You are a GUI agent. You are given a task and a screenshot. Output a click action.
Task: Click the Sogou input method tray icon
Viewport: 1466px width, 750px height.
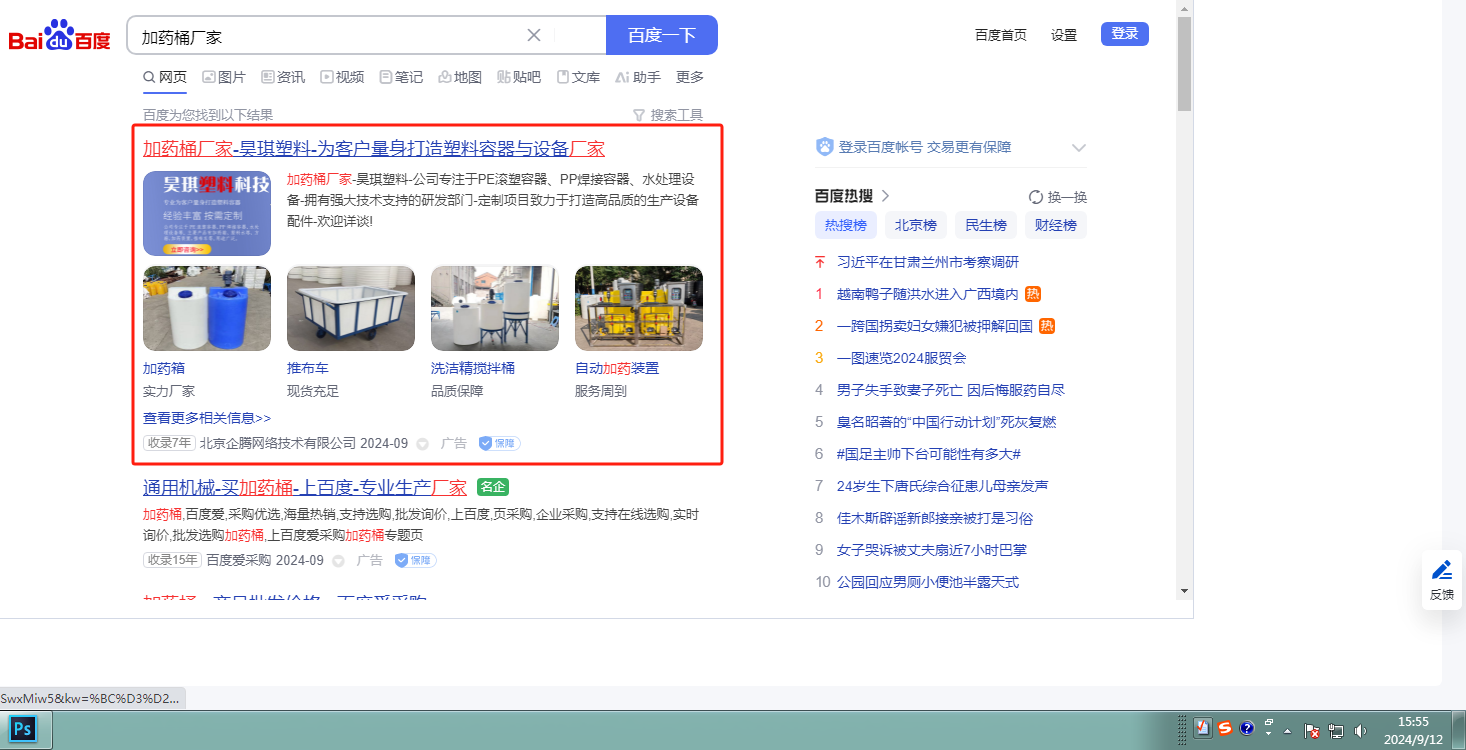[x=1225, y=728]
